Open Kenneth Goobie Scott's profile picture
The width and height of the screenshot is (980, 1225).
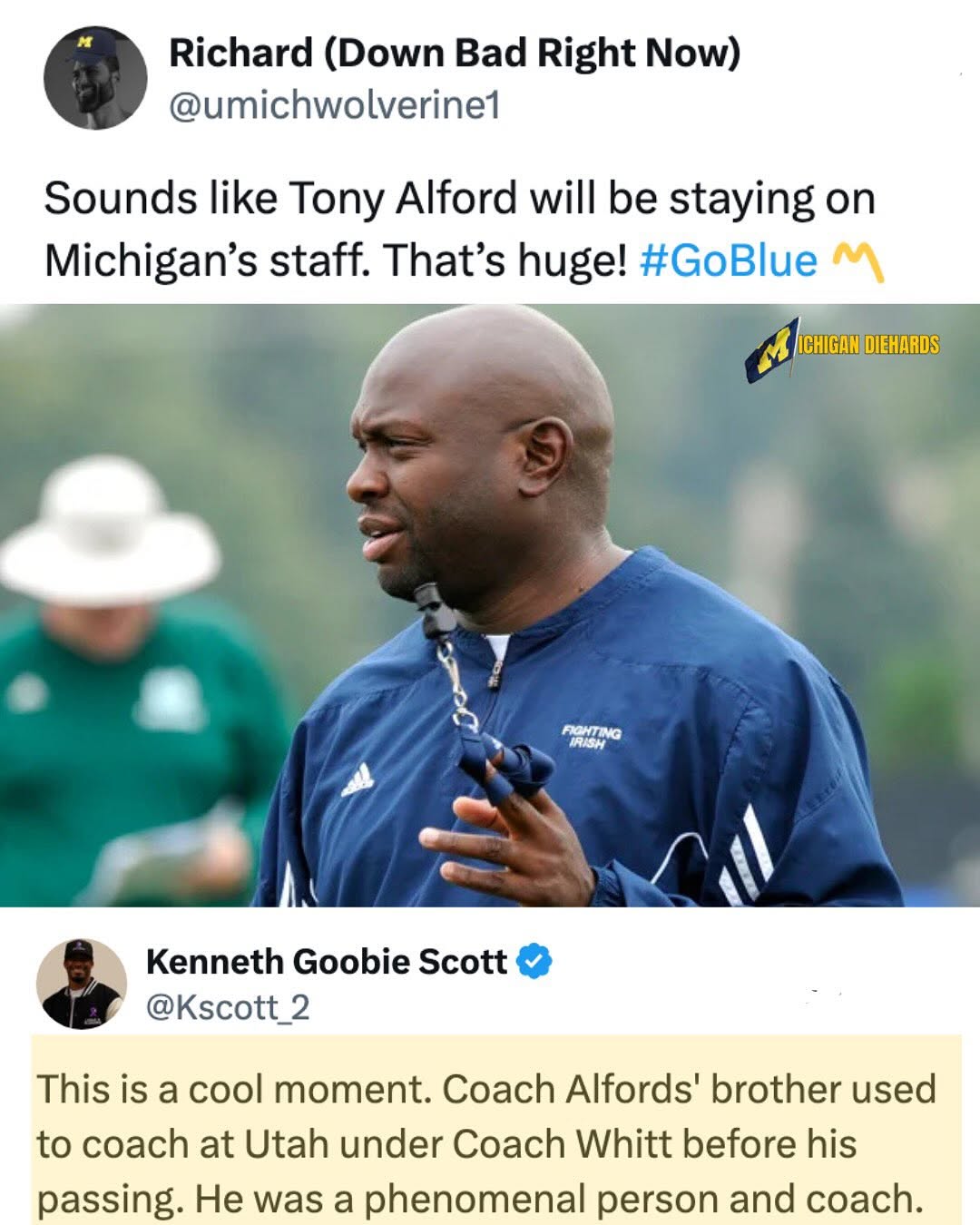pyautogui.click(x=82, y=983)
